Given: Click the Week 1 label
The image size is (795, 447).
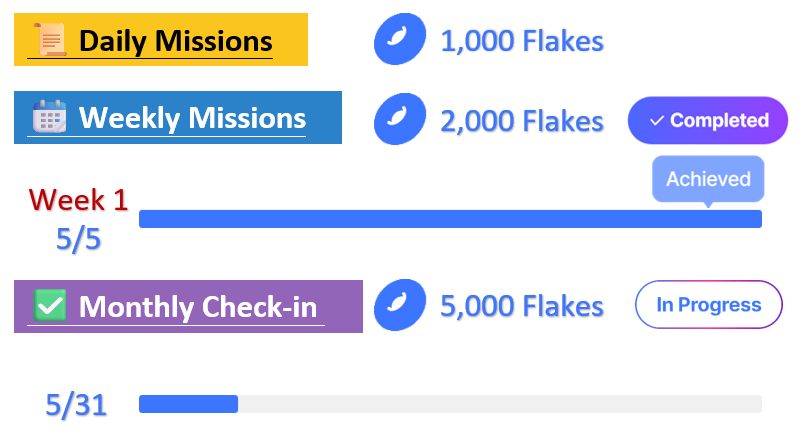Looking at the screenshot, I should [79, 199].
